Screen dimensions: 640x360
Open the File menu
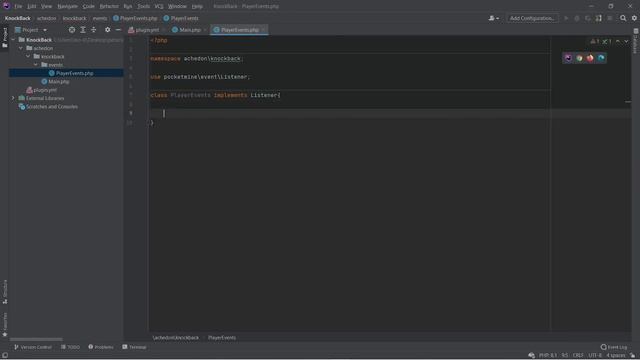[x=18, y=6]
